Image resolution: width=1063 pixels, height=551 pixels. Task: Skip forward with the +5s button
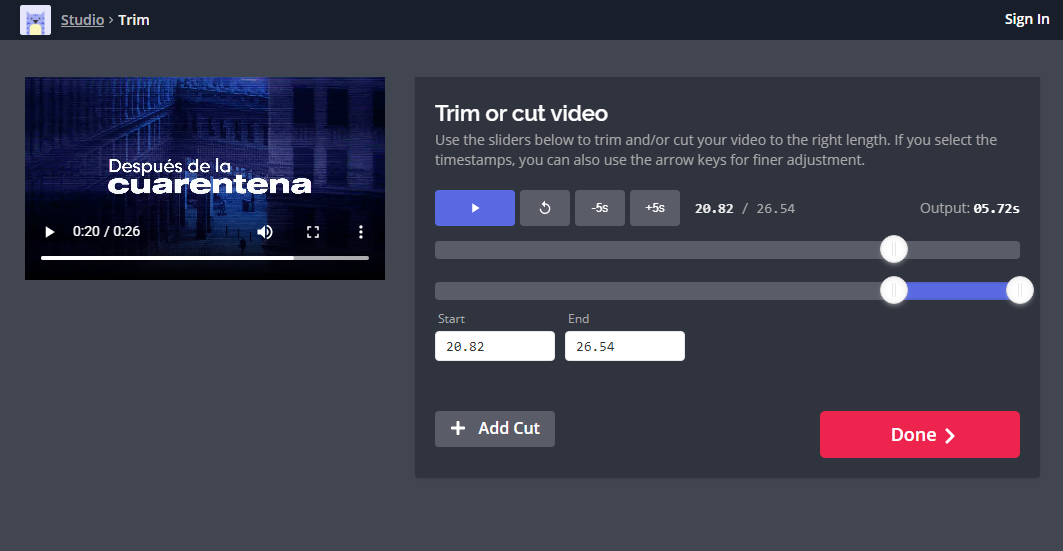tap(654, 208)
